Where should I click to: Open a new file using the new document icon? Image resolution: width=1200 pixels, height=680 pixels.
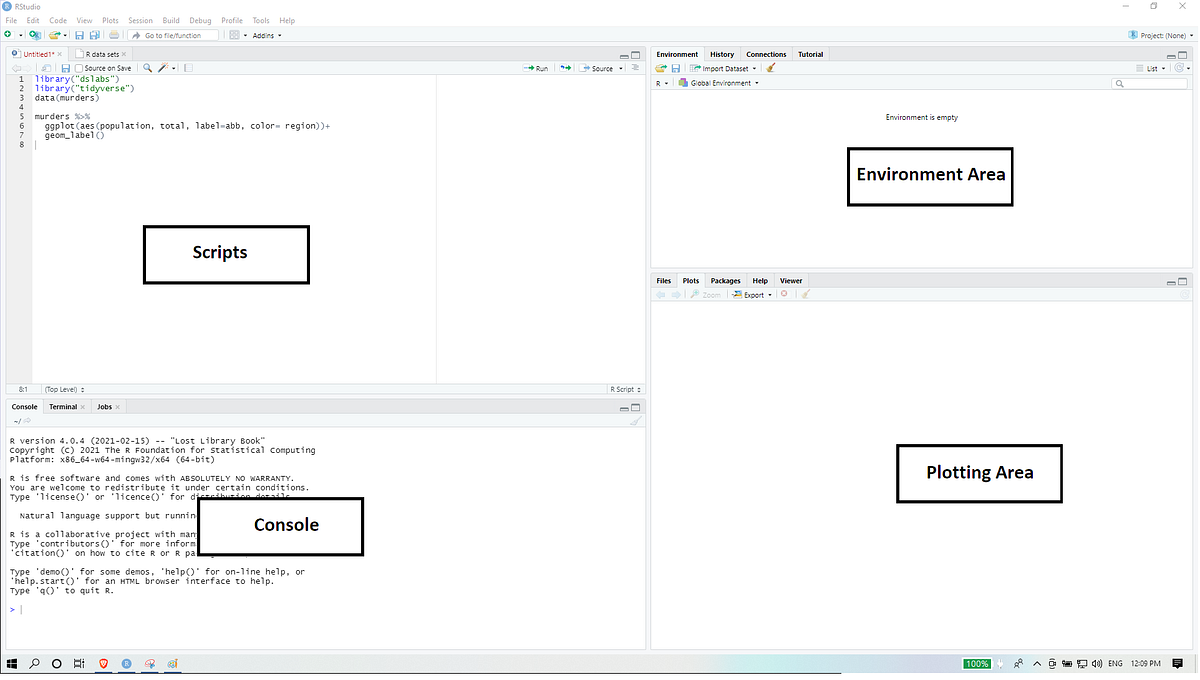click(8, 34)
